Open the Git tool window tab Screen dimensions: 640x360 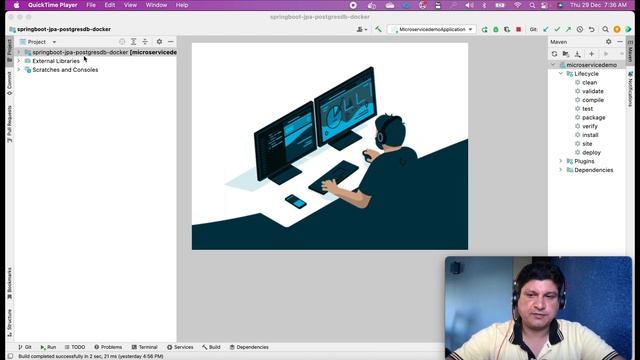(24, 347)
